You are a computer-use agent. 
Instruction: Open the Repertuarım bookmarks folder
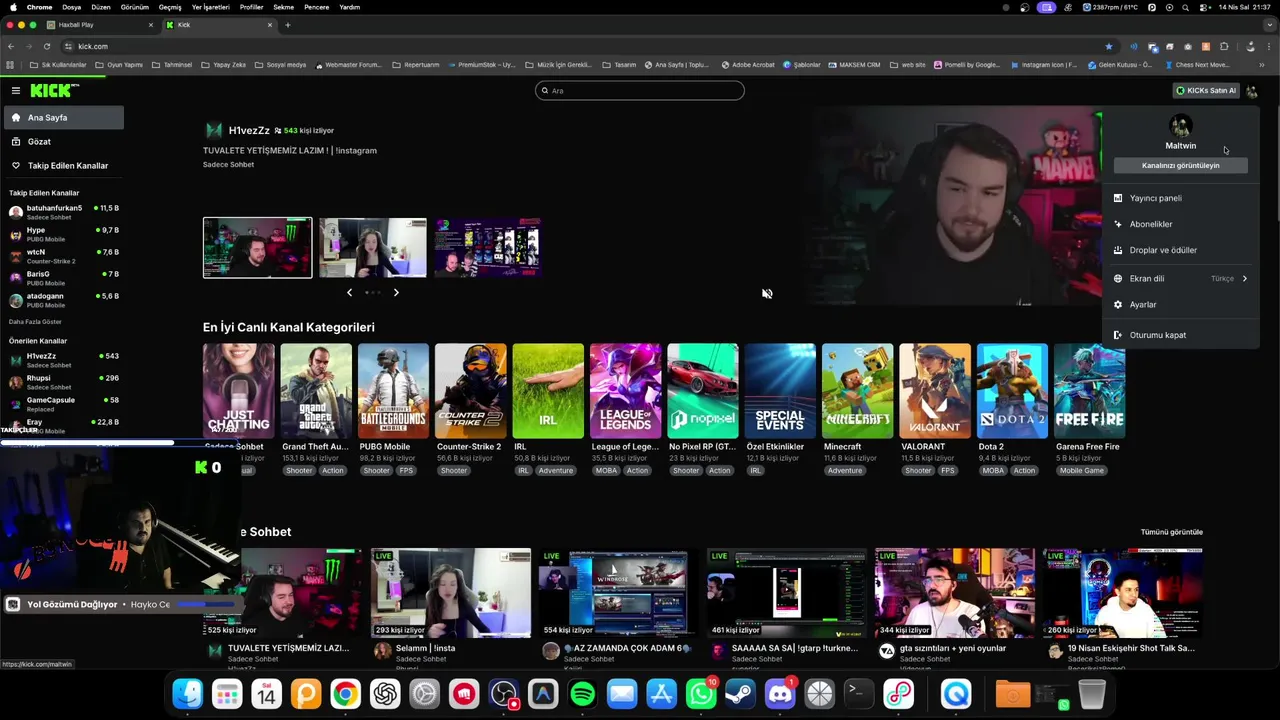tap(416, 65)
